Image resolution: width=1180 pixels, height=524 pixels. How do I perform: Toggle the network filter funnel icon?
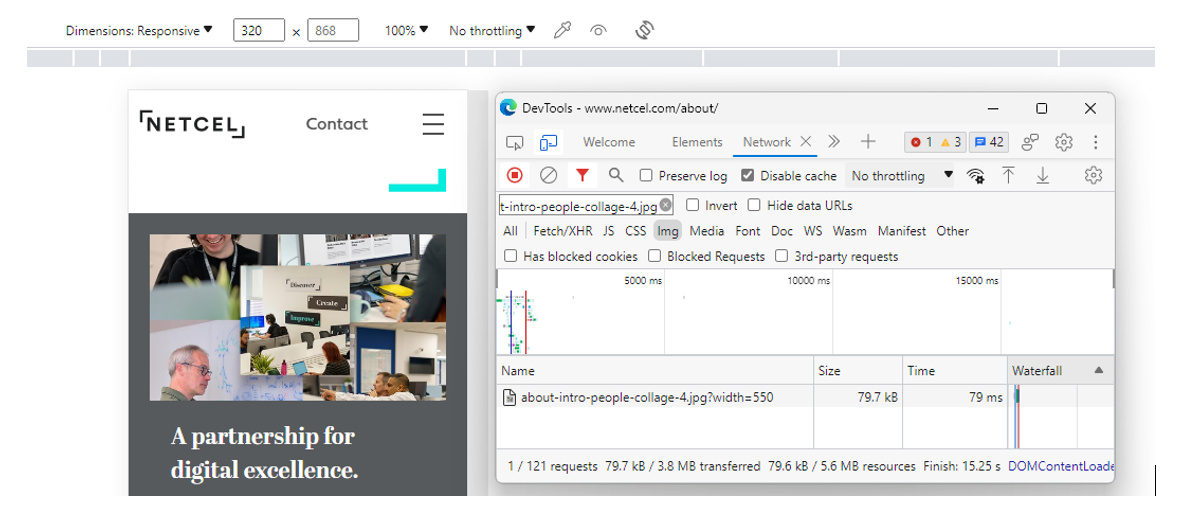coord(582,175)
